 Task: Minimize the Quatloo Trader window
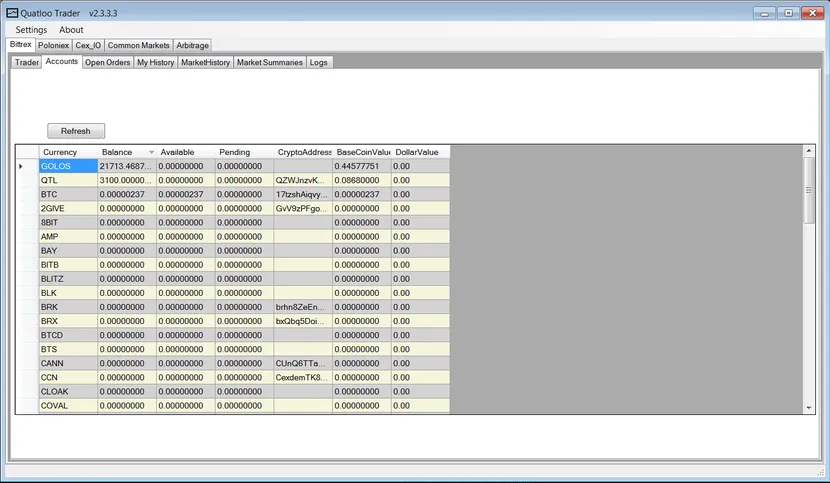pyautogui.click(x=764, y=13)
